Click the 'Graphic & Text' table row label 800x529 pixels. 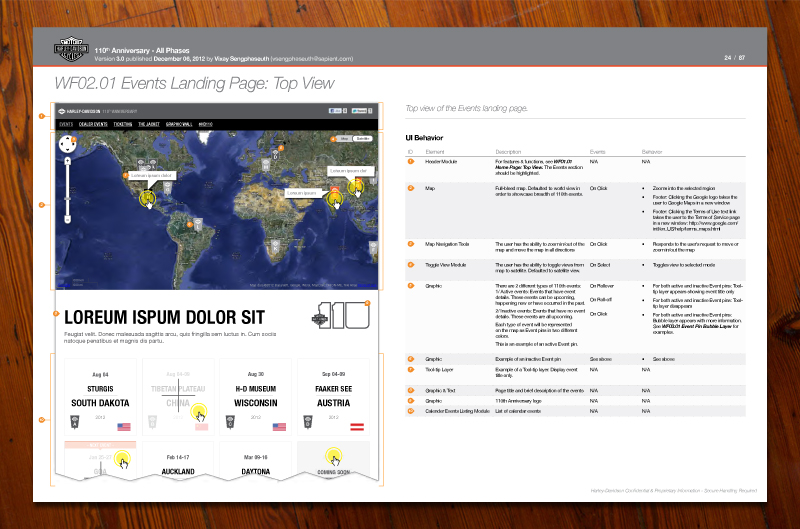click(x=440, y=390)
